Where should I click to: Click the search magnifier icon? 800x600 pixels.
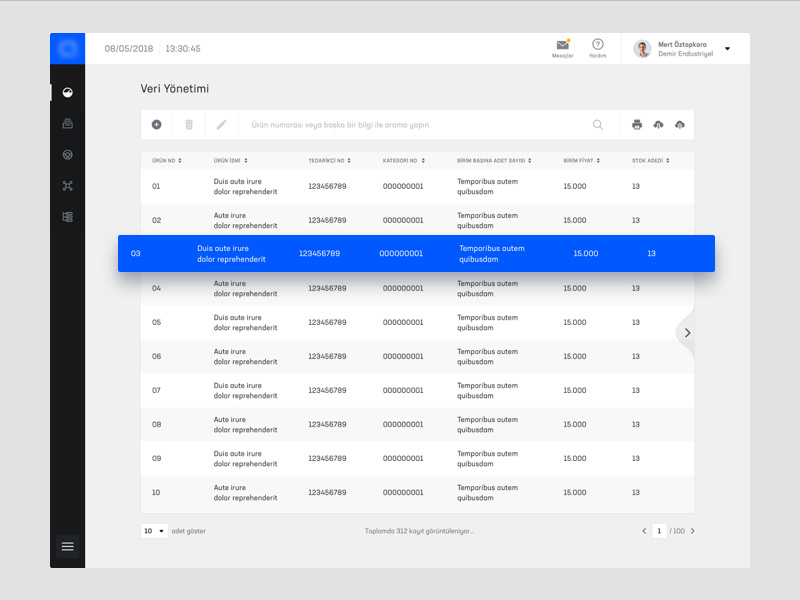point(598,125)
